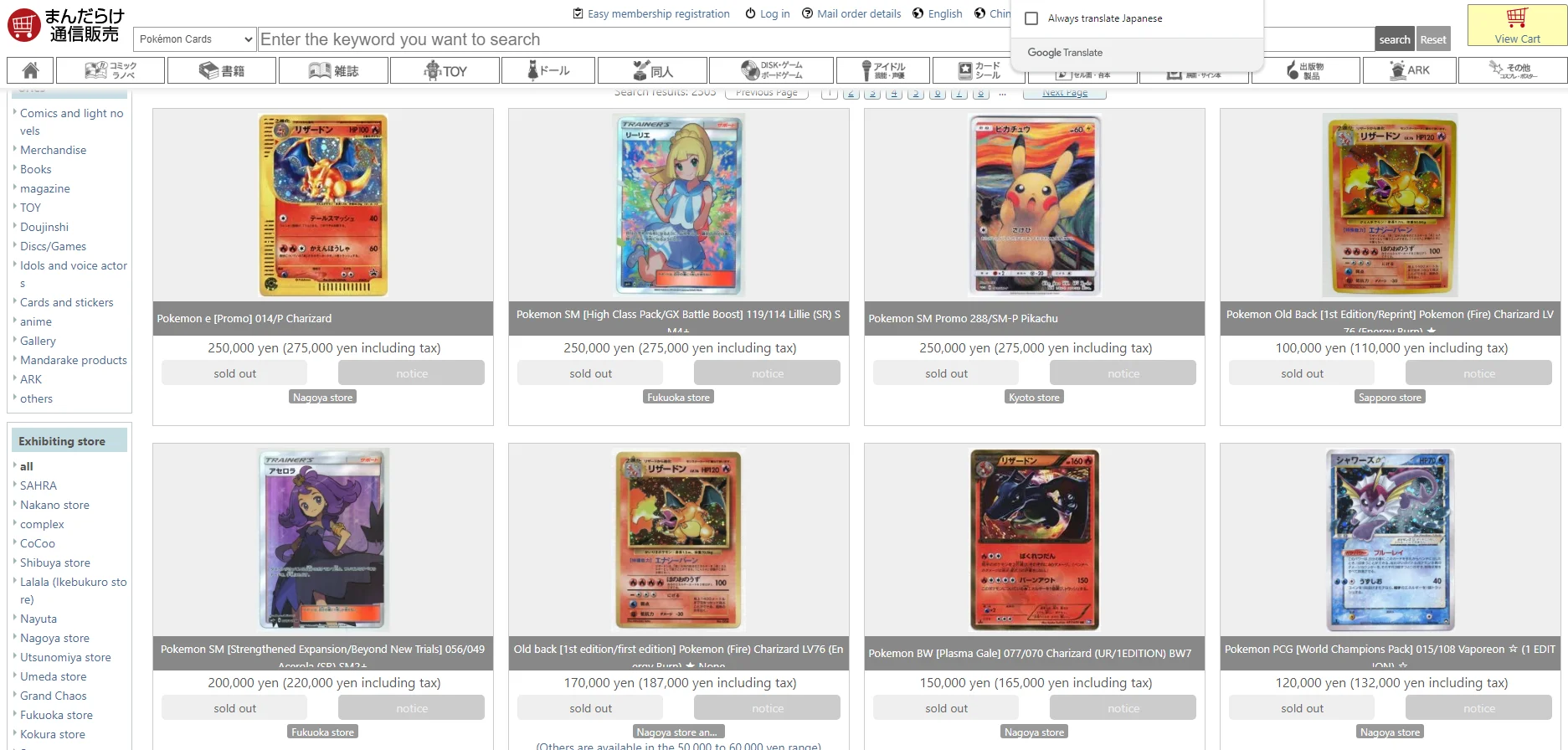The image size is (1568, 750).
Task: Select Idols and voice actors category
Action: pyautogui.click(x=74, y=275)
